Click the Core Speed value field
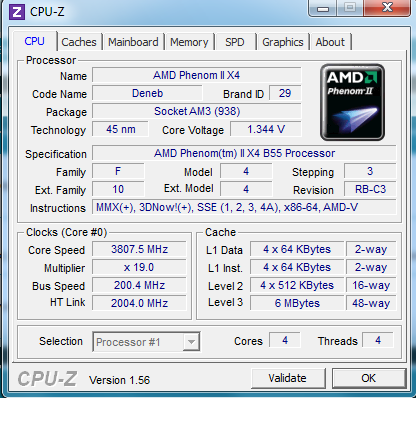 pyautogui.click(x=139, y=249)
